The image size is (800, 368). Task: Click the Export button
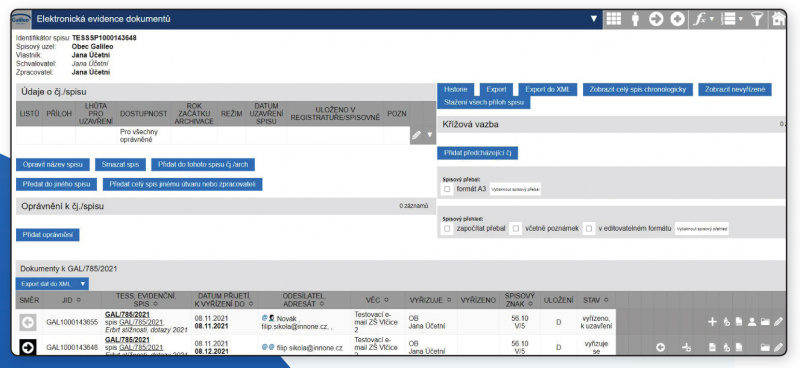(496, 89)
